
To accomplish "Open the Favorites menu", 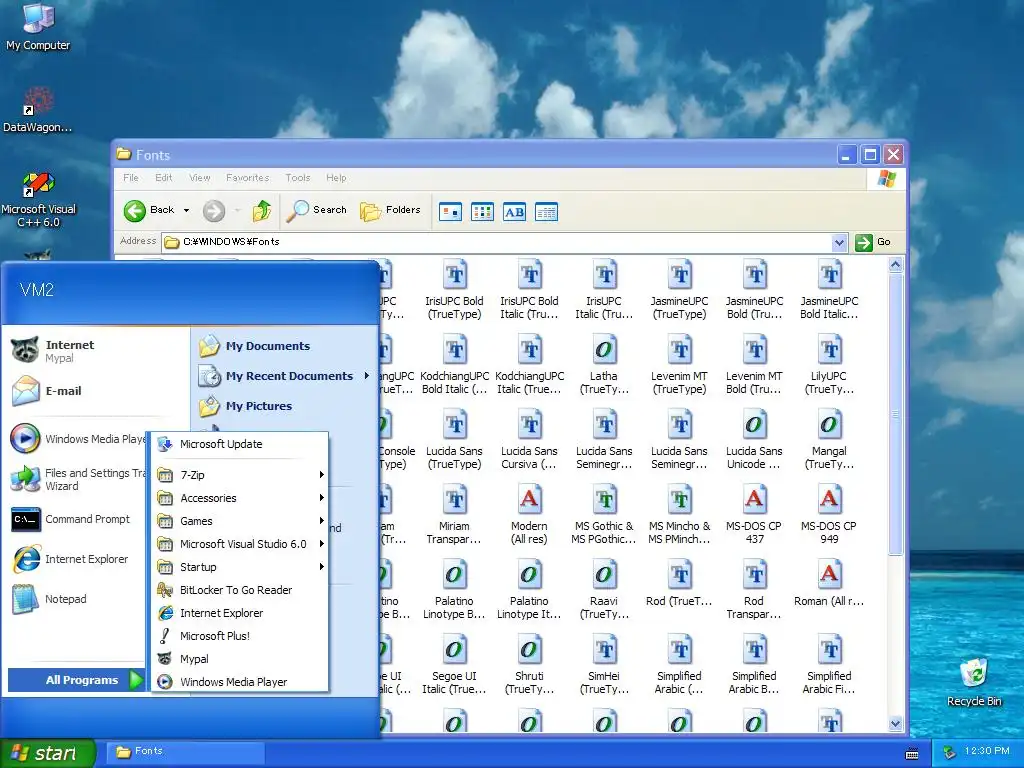I will [x=248, y=178].
